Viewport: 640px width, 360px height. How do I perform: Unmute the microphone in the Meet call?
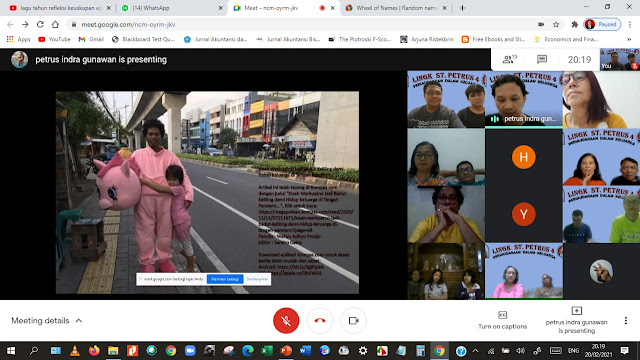pos(286,320)
